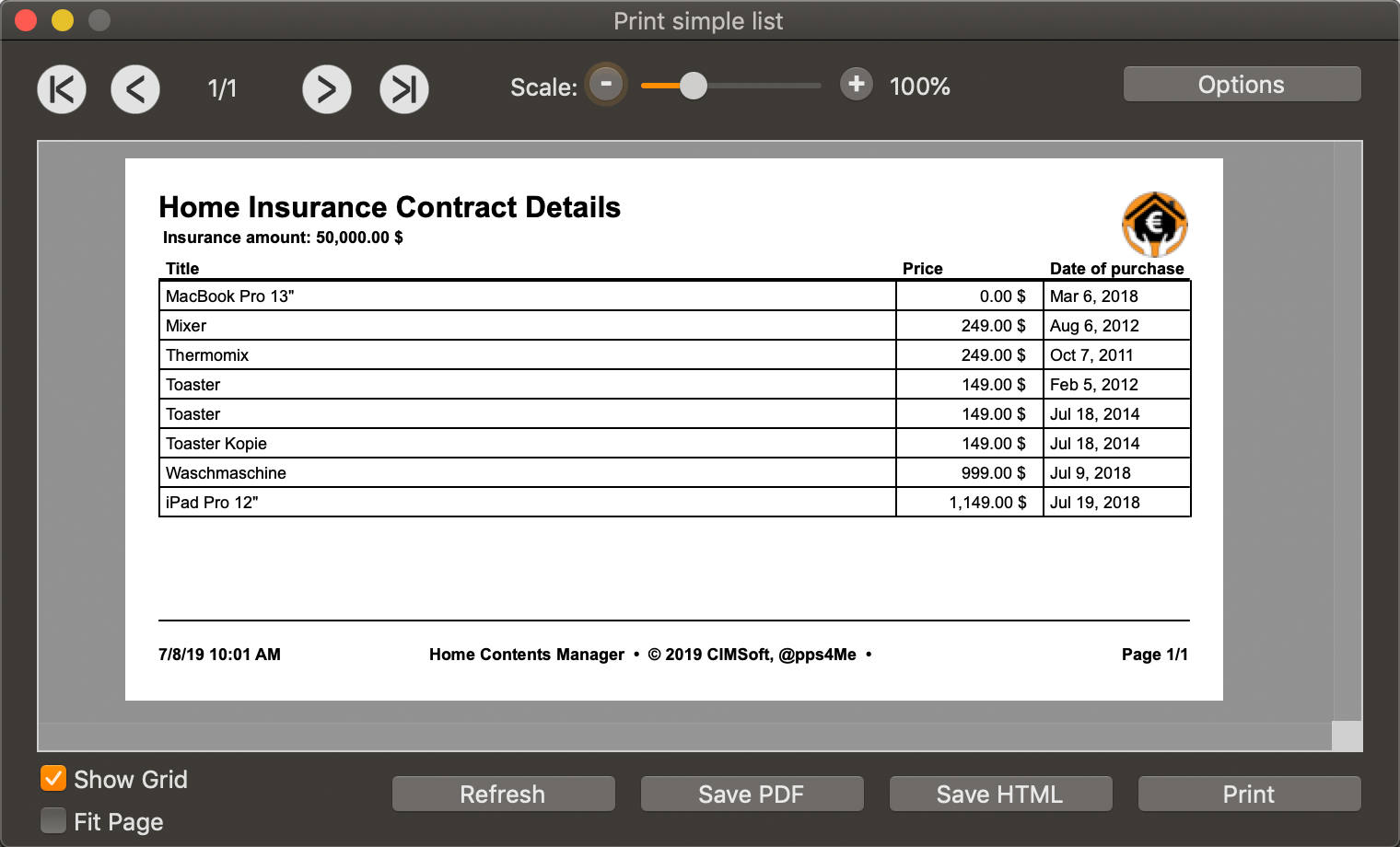Click the Print button

click(x=1249, y=794)
